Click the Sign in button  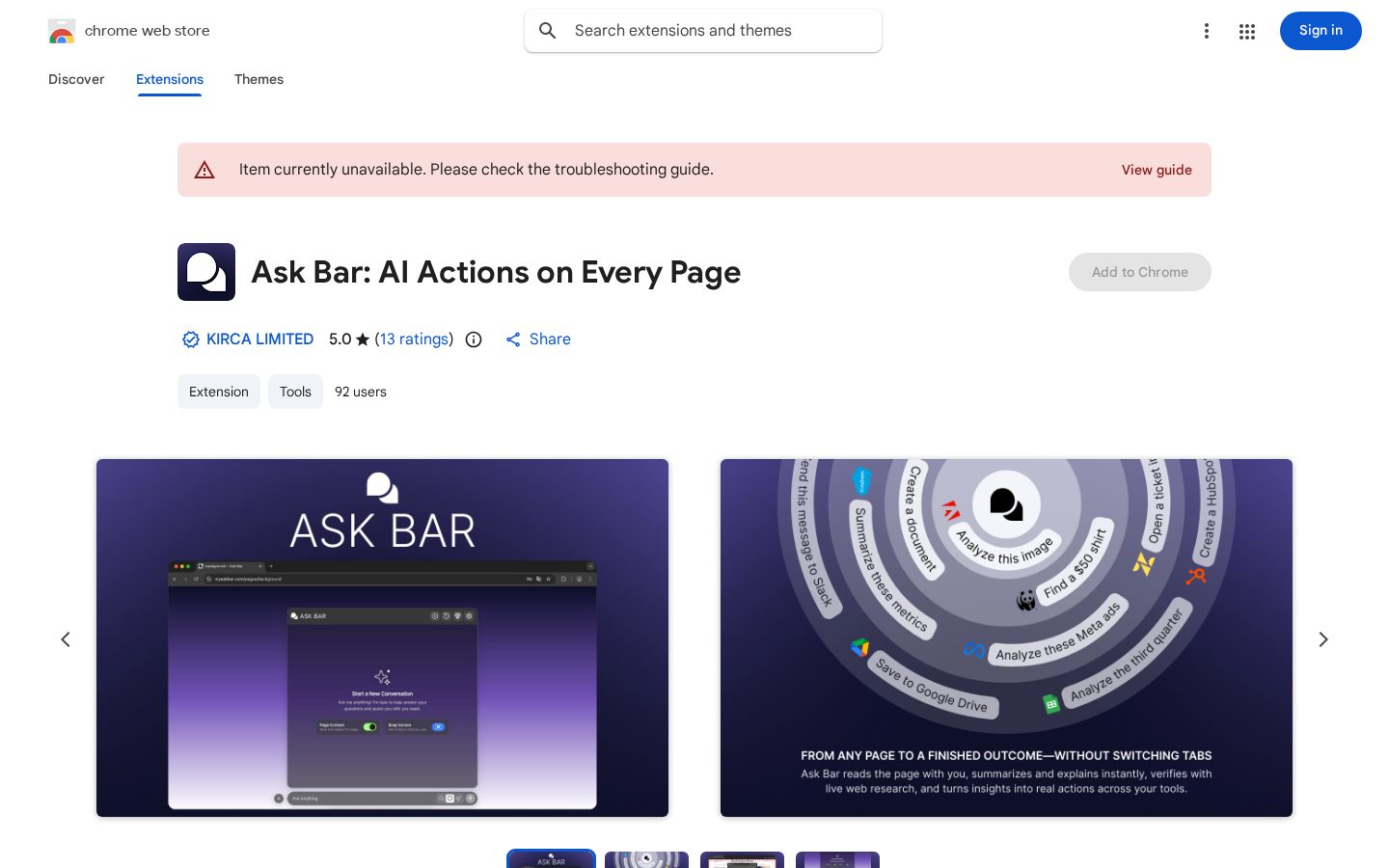click(1321, 31)
